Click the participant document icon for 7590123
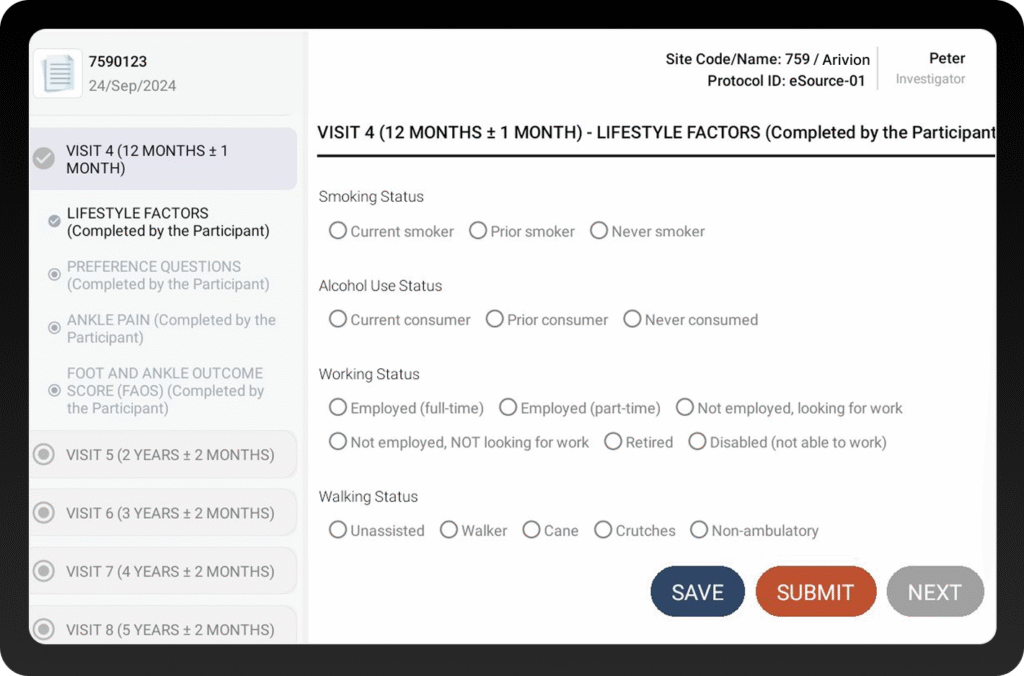The image size is (1024, 676). [x=57, y=72]
